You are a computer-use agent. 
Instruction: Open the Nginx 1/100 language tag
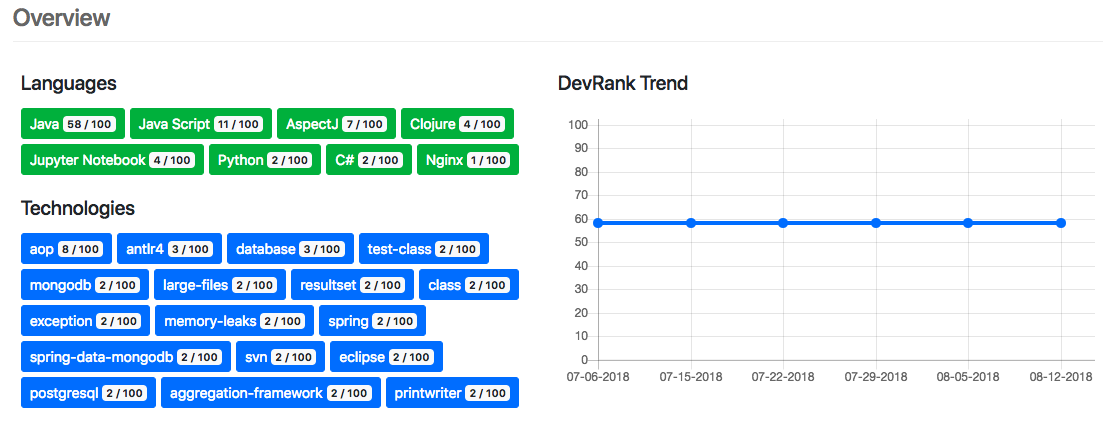(468, 160)
